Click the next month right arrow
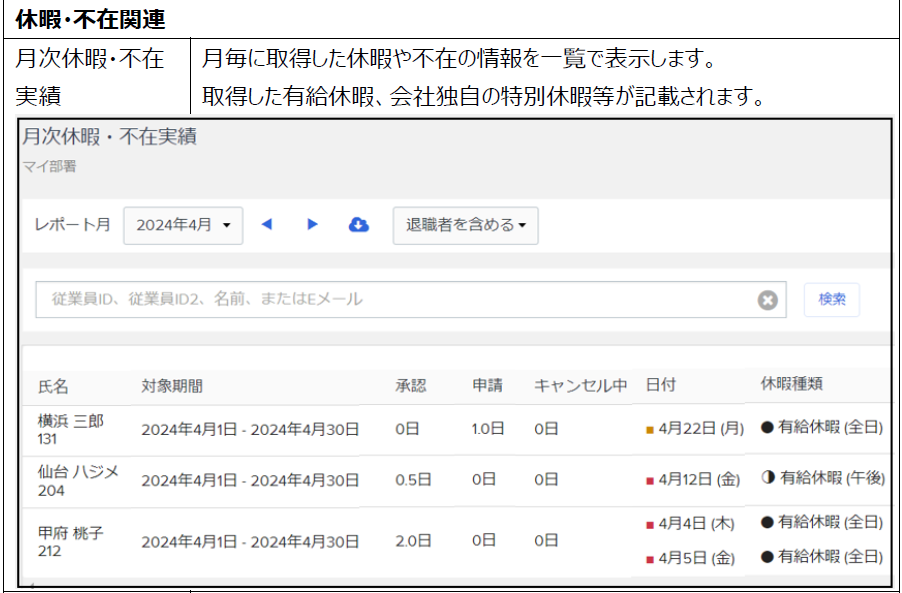The image size is (902, 593). (x=312, y=225)
